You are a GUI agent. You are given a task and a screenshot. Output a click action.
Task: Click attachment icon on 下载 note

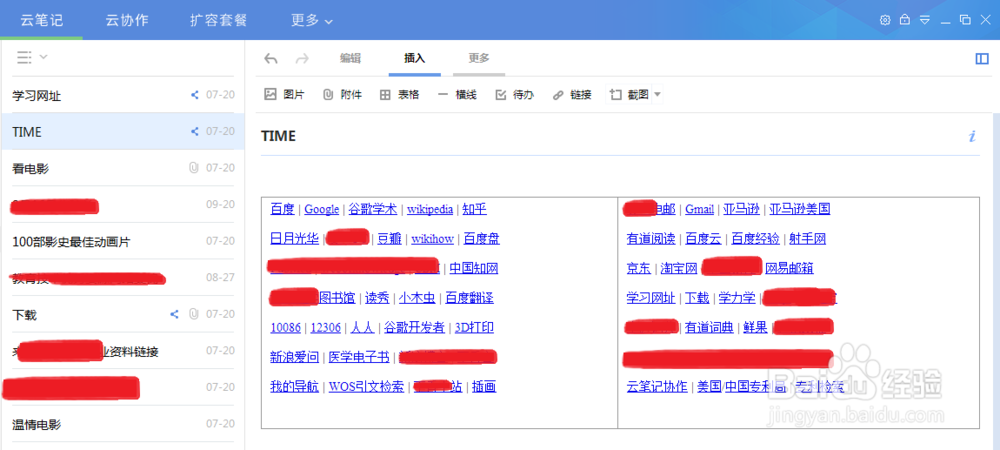[194, 314]
